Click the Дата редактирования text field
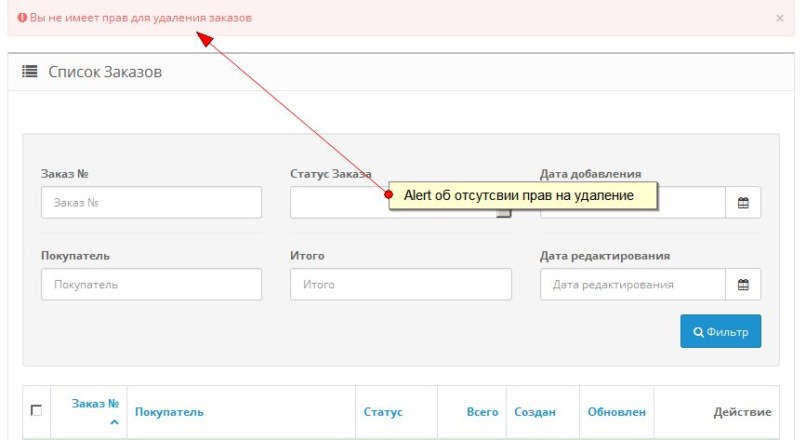 click(632, 285)
